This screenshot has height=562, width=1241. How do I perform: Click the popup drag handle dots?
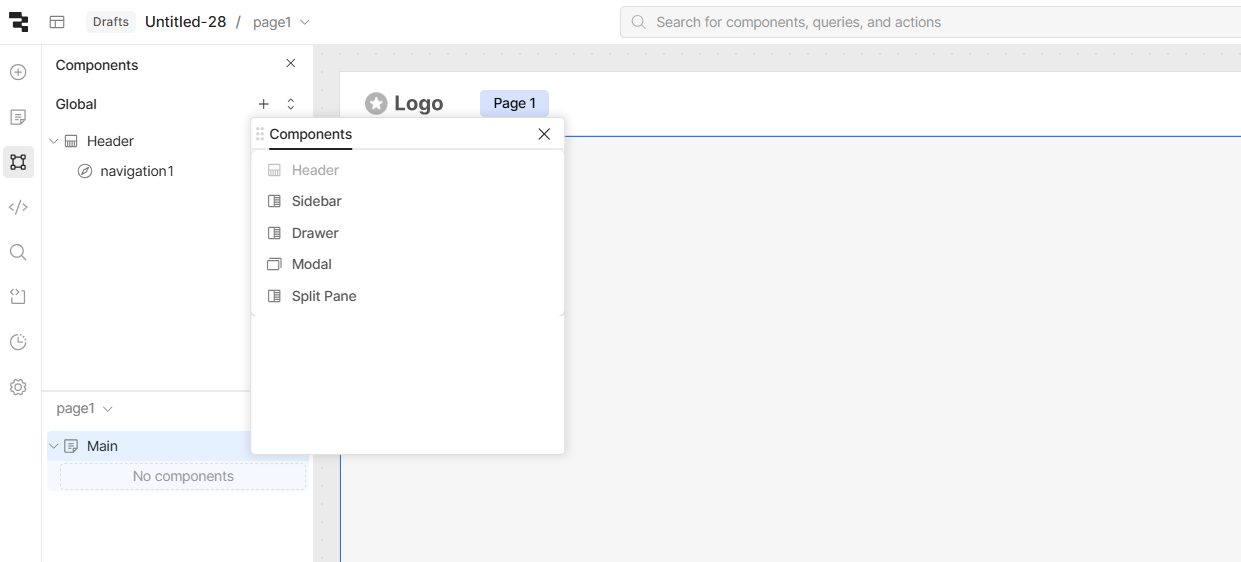pyautogui.click(x=260, y=134)
